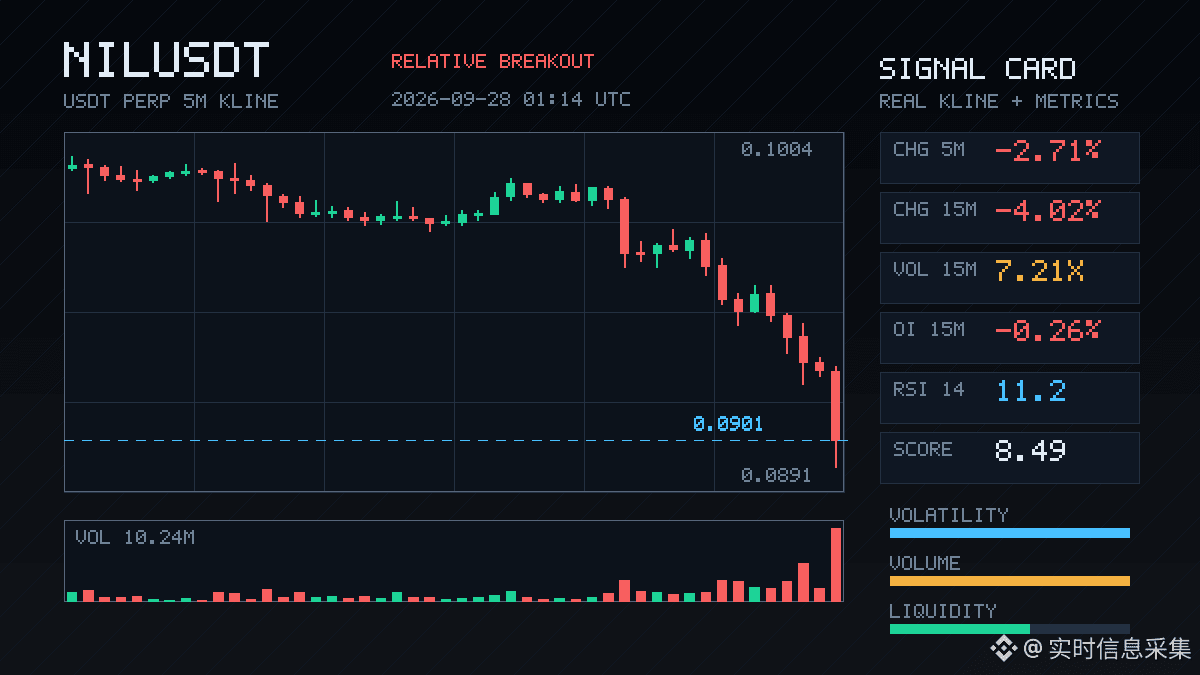Select the VOL 15M 7.21X card

[1009, 277]
